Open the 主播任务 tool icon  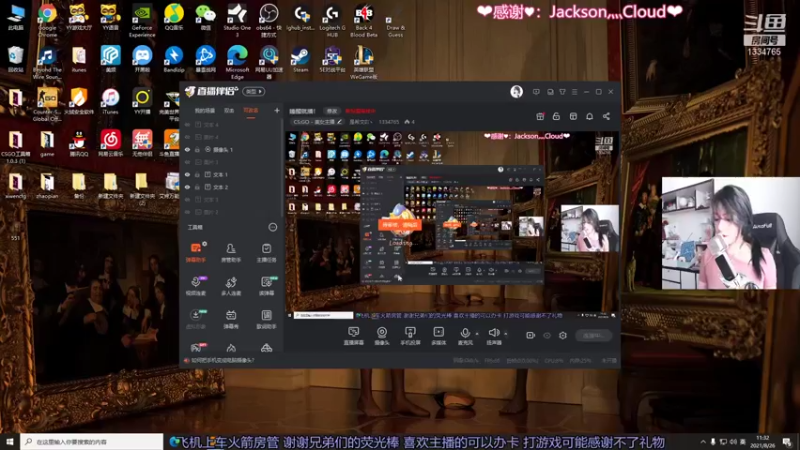tap(266, 252)
